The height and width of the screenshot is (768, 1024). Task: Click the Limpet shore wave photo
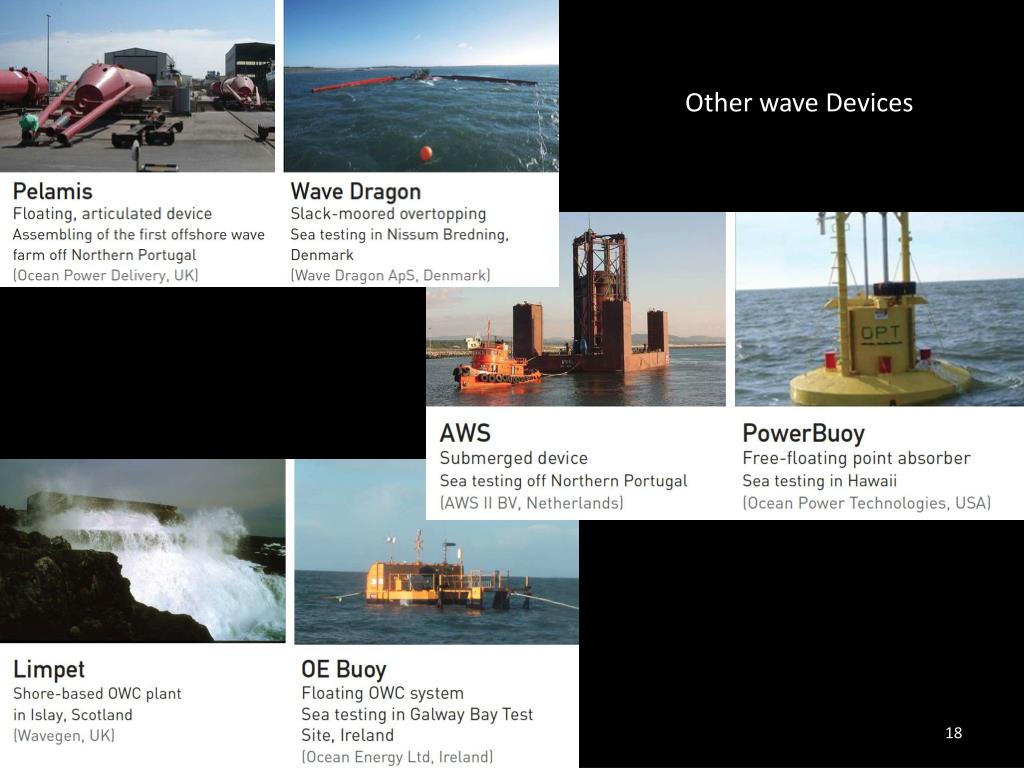142,551
